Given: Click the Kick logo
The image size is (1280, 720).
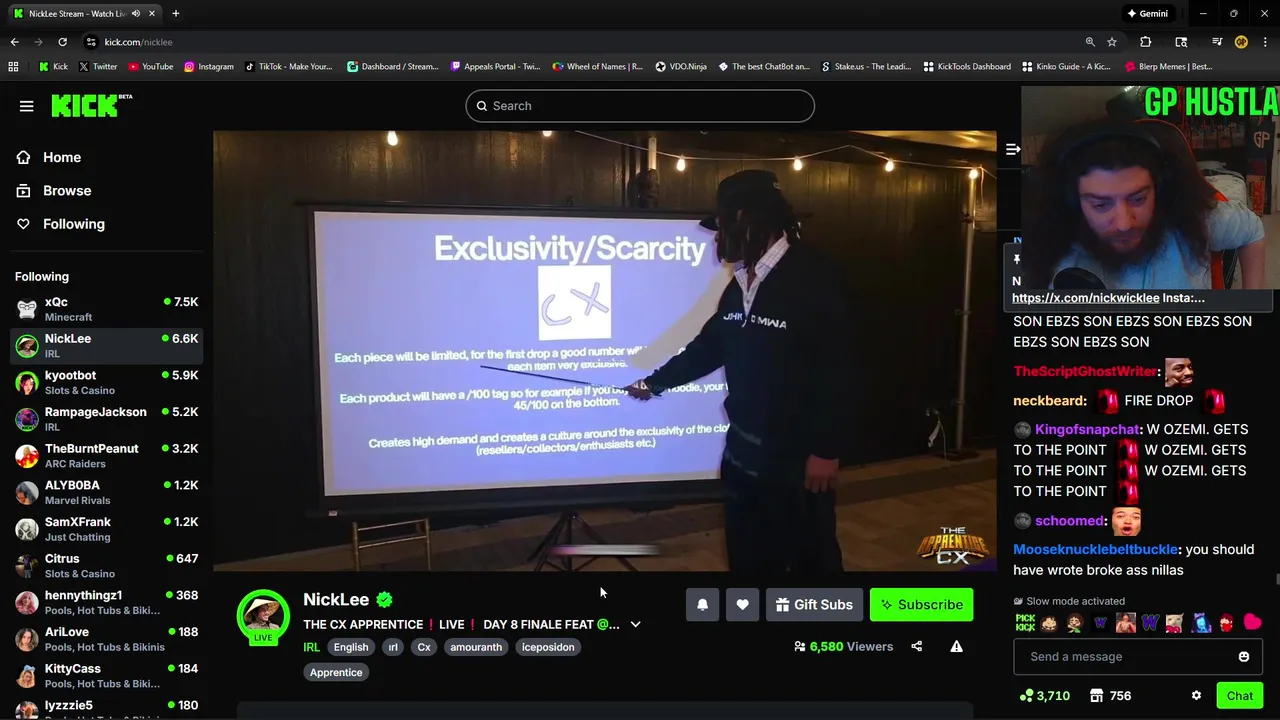Looking at the screenshot, I should (x=91, y=106).
